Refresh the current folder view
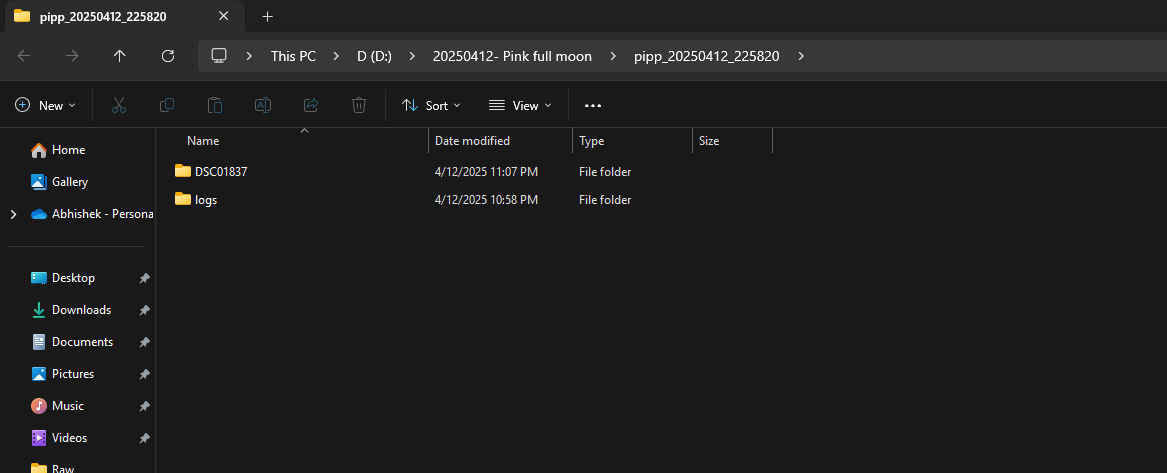This screenshot has height=473, width=1167. pos(168,56)
